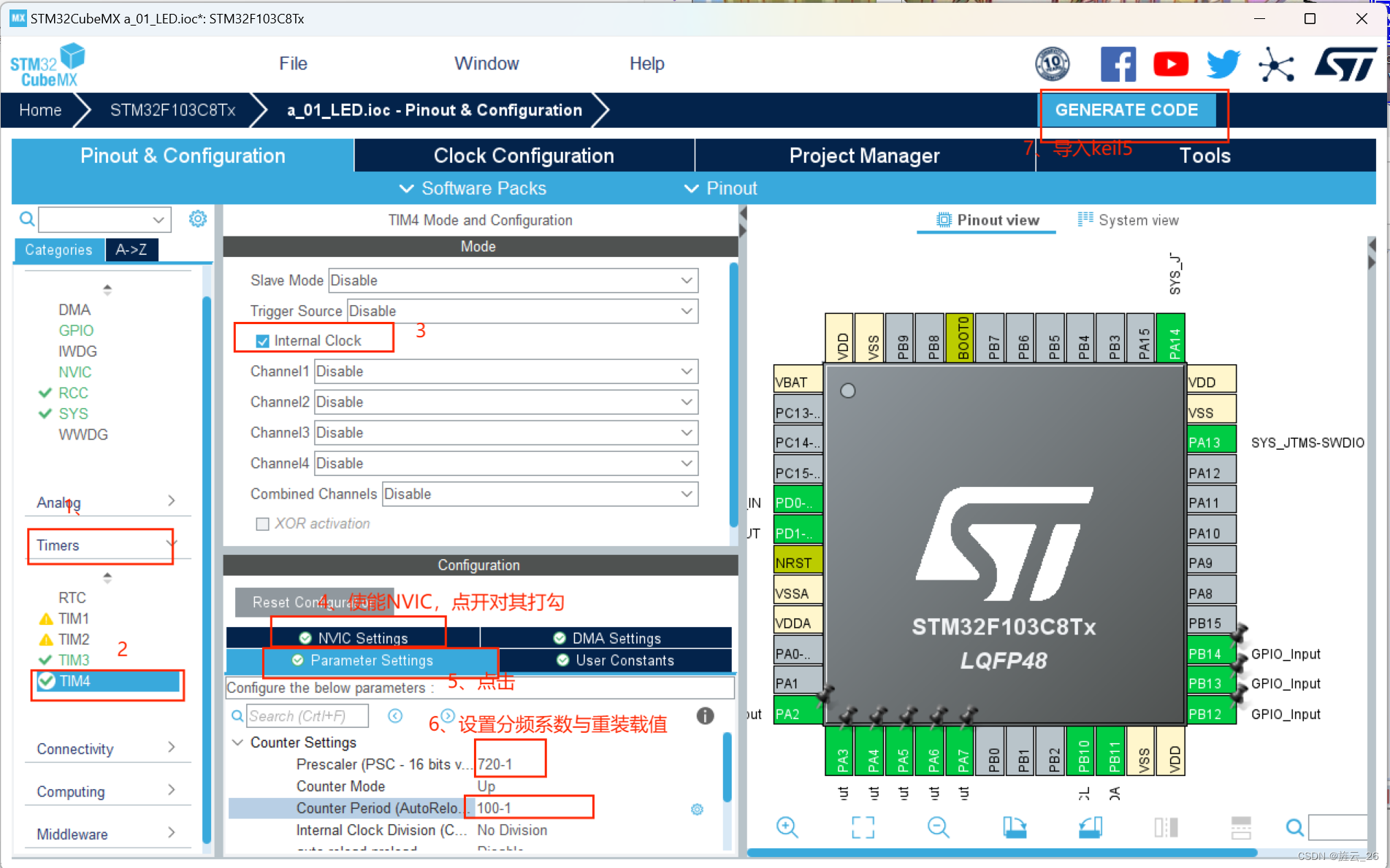
Task: Switch to the Clock Configuration tab
Action: click(523, 155)
